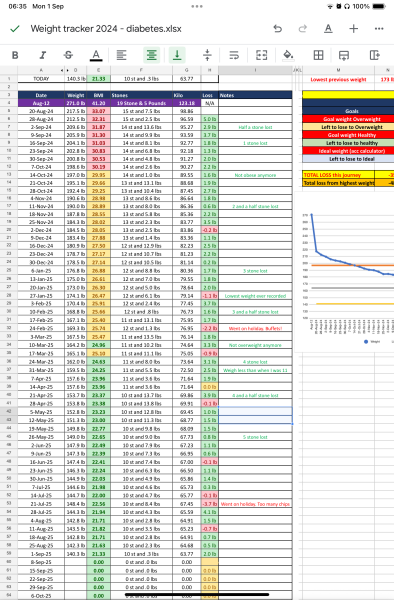Toggle strikethrough formatting

coord(68,55)
